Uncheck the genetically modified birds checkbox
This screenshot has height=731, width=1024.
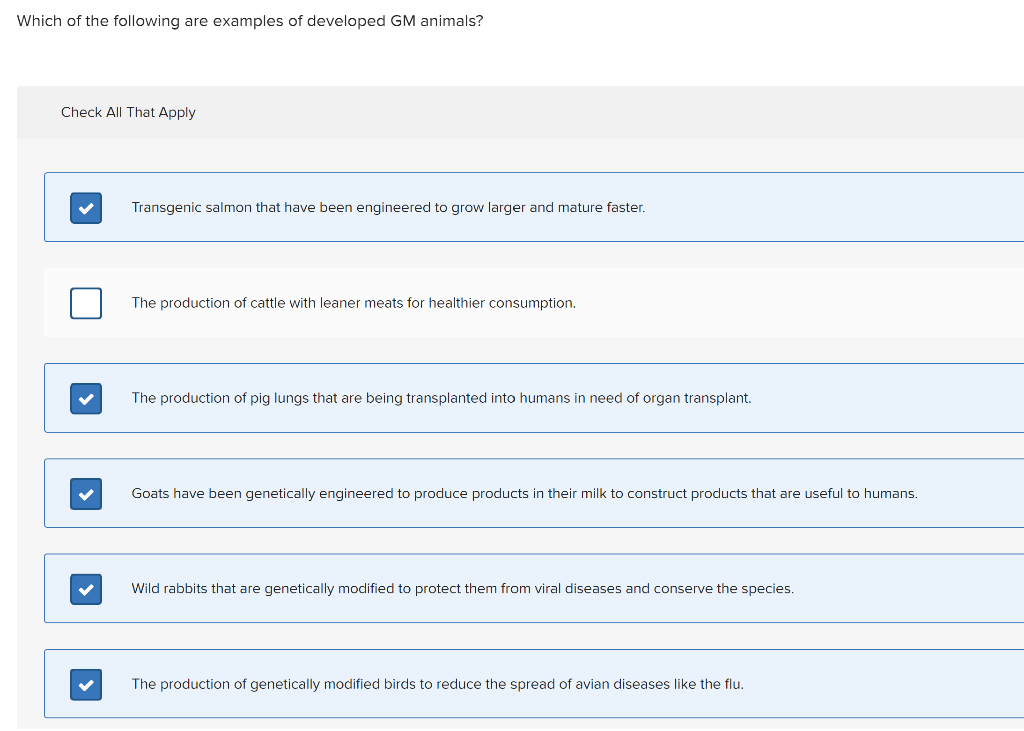tap(86, 685)
